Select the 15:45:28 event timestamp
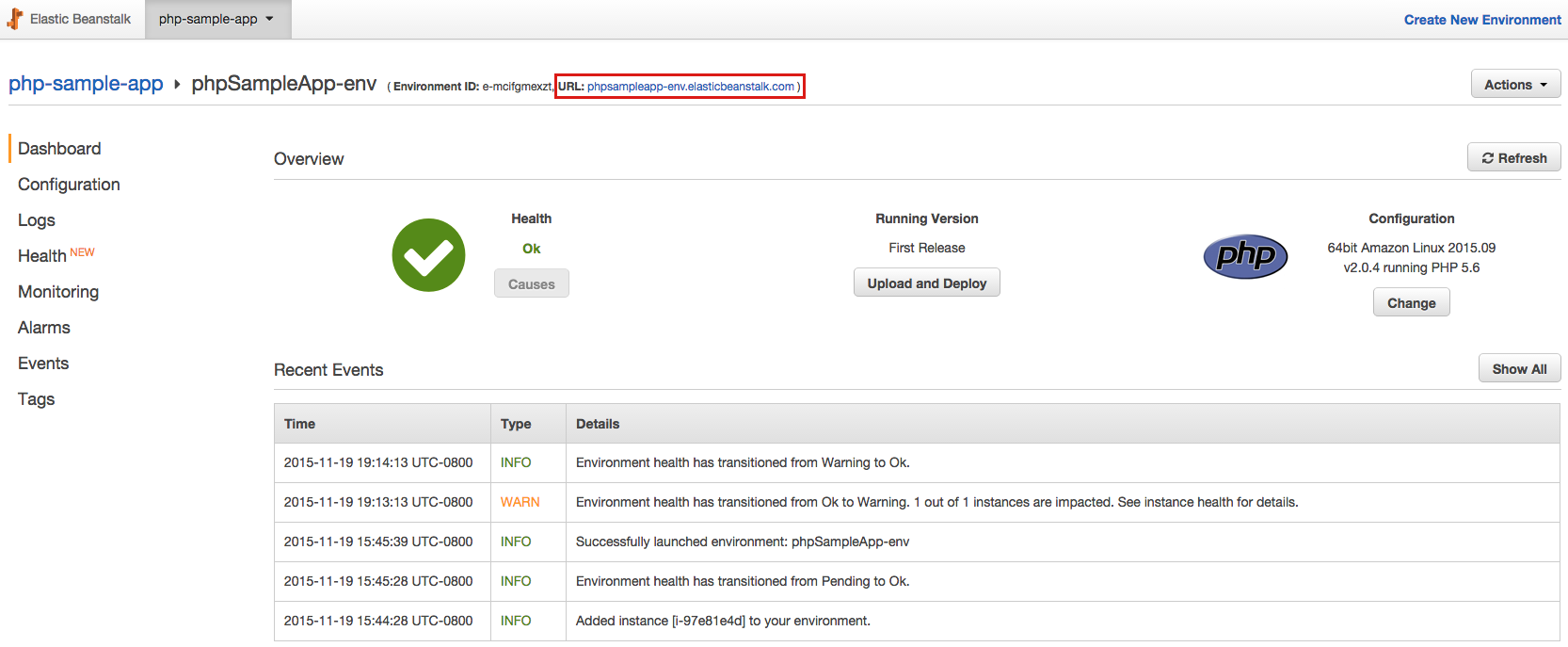 [378, 581]
